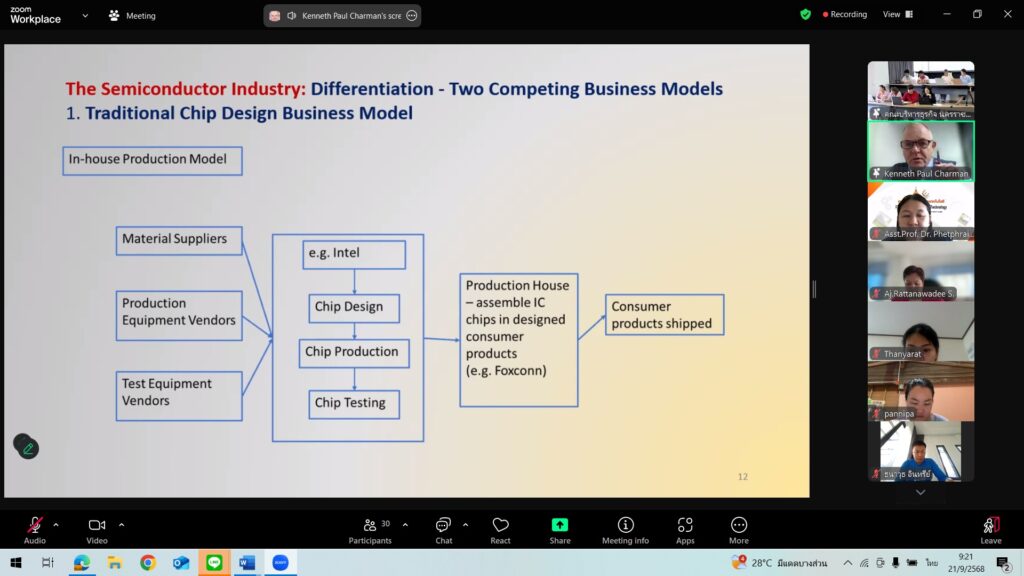This screenshot has height=576, width=1024.
Task: Expand the audio settings caret
Action: [x=56, y=524]
